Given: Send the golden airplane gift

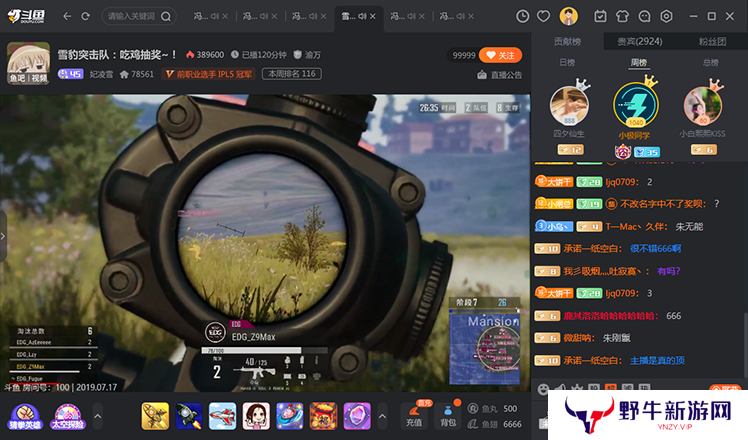Looking at the screenshot, I should 155,416.
